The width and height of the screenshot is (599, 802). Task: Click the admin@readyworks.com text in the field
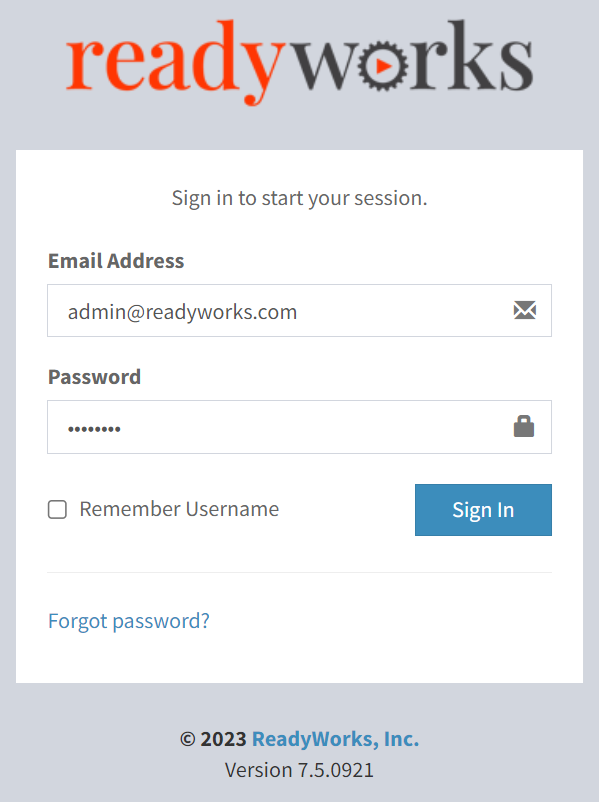click(x=182, y=311)
